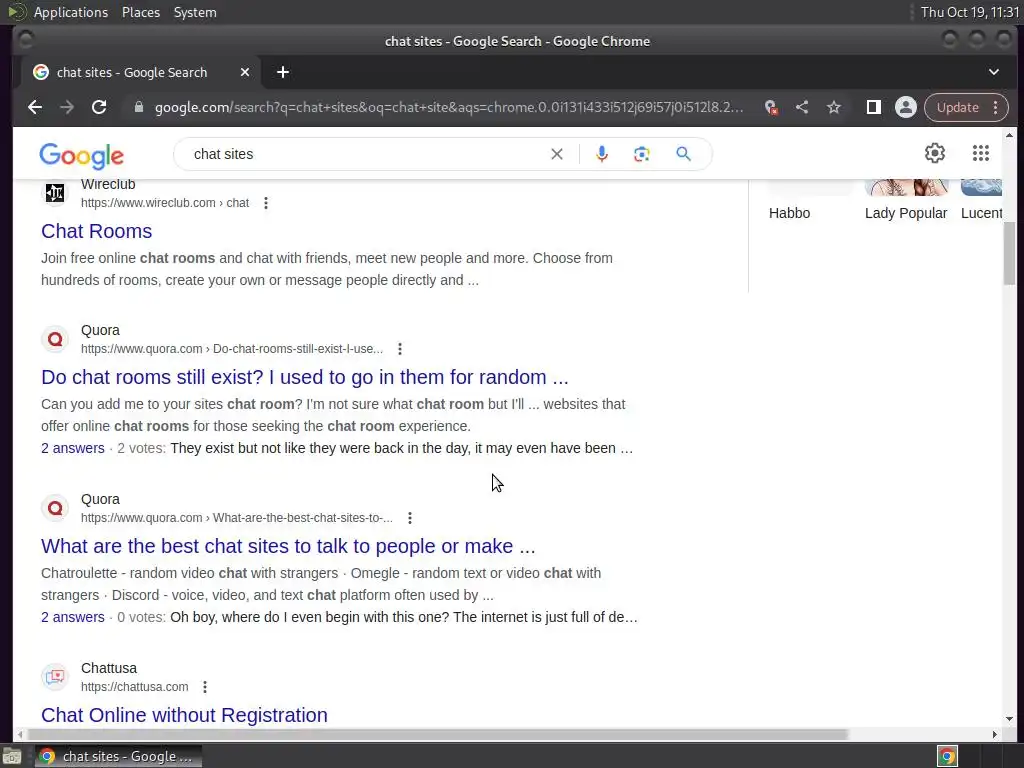Open more options for second Quora result
Screen dimensions: 1024x768
(409, 518)
